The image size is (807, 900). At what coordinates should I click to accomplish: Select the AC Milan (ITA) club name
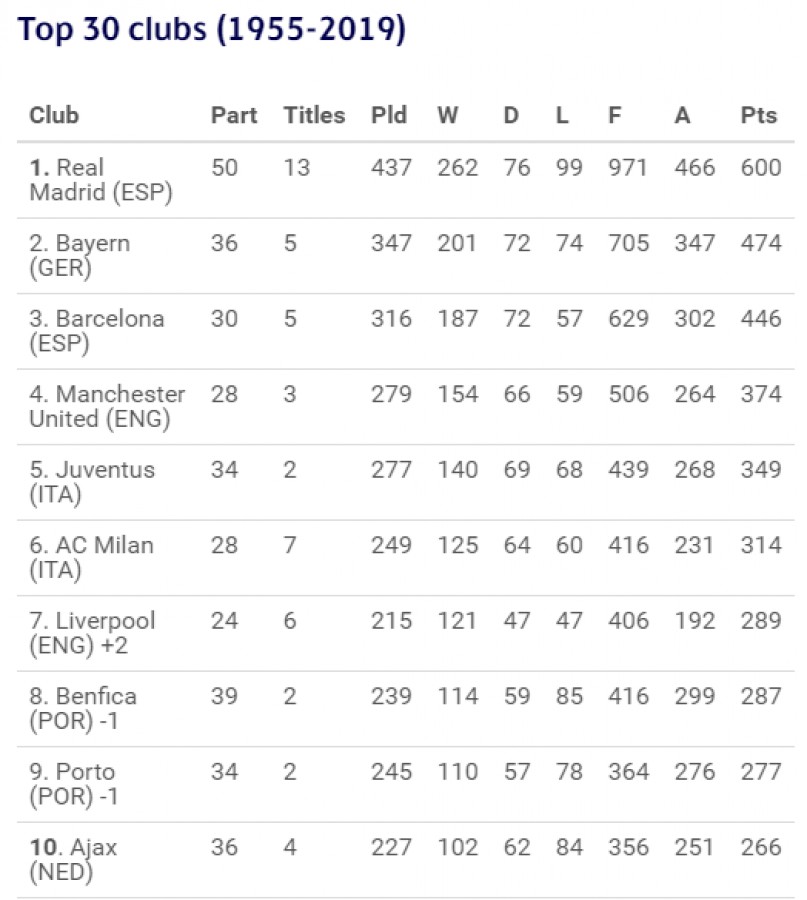tap(92, 558)
